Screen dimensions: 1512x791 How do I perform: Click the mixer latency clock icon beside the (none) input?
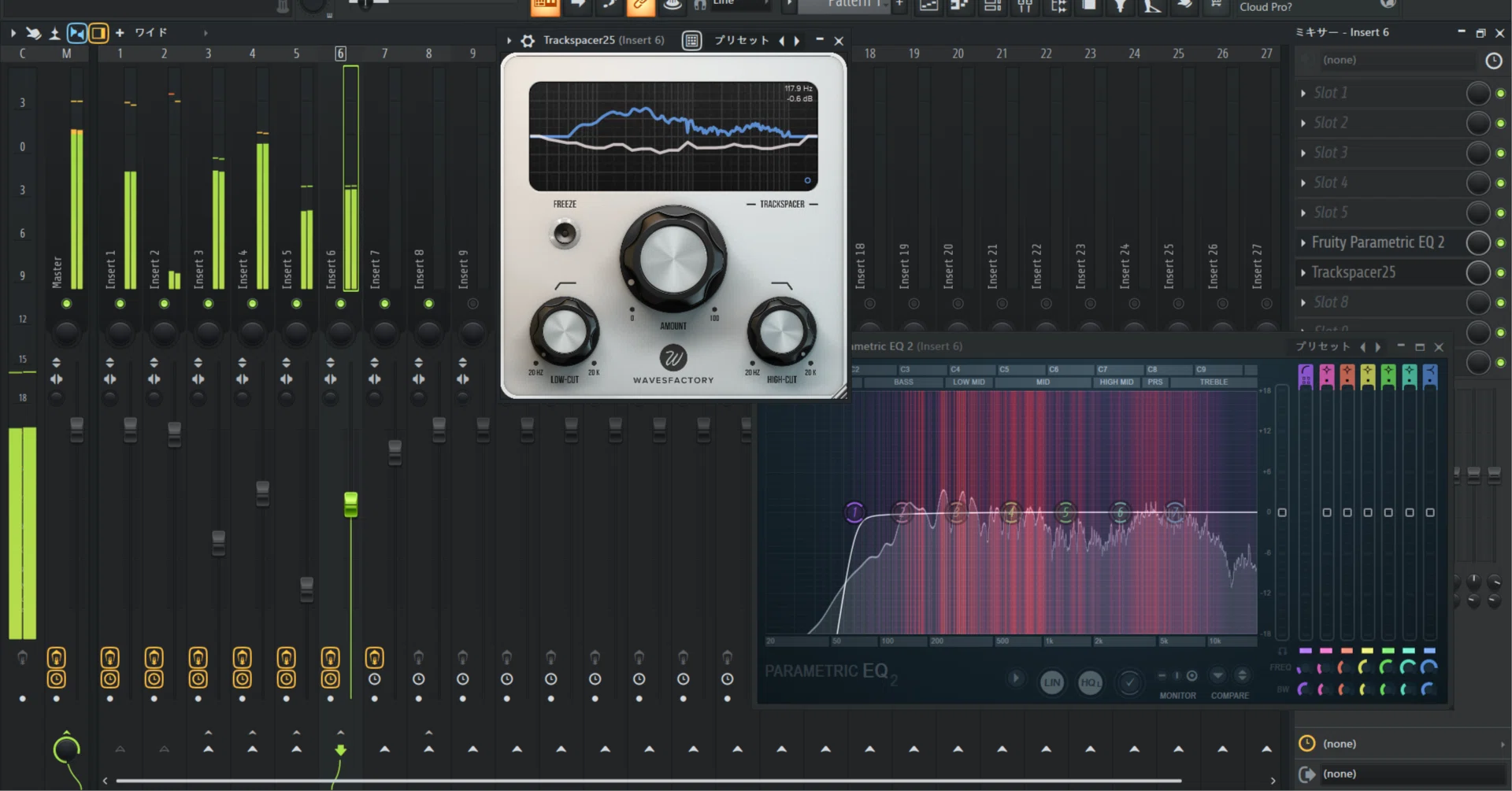(1493, 61)
